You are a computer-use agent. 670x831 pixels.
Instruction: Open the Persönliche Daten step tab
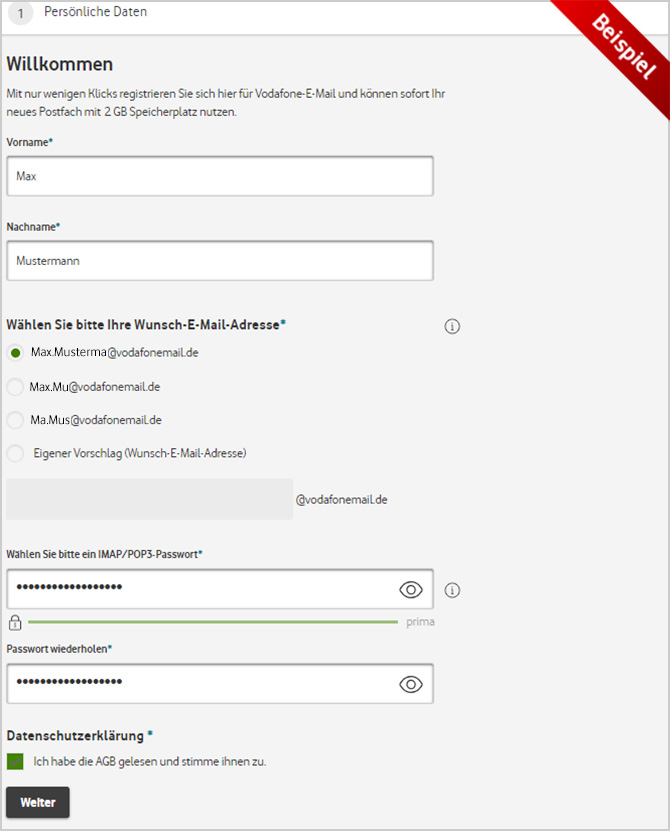tap(96, 13)
